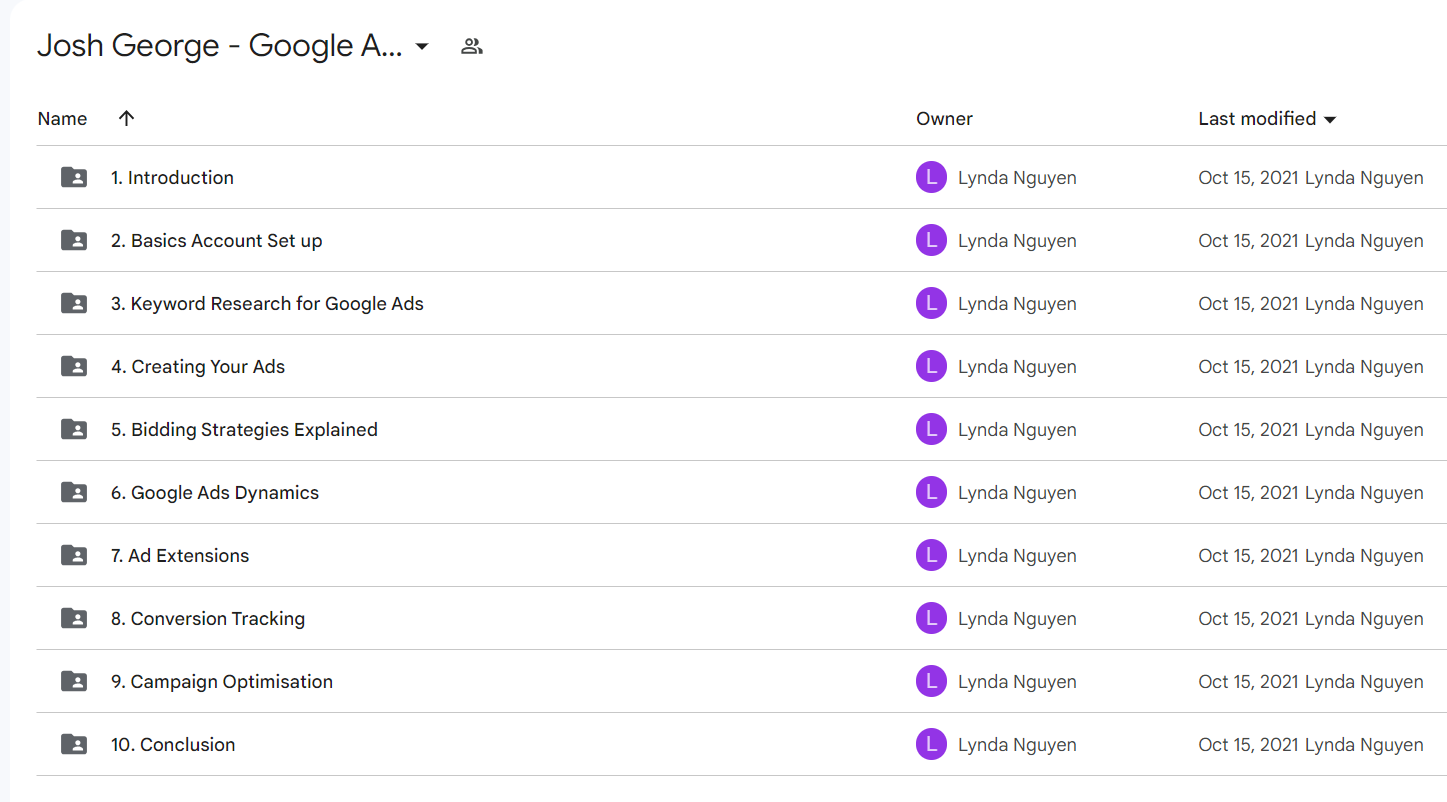Viewport: 1447px width, 802px height.
Task: Open the Last modified sort dropdown arrow
Action: [1330, 120]
